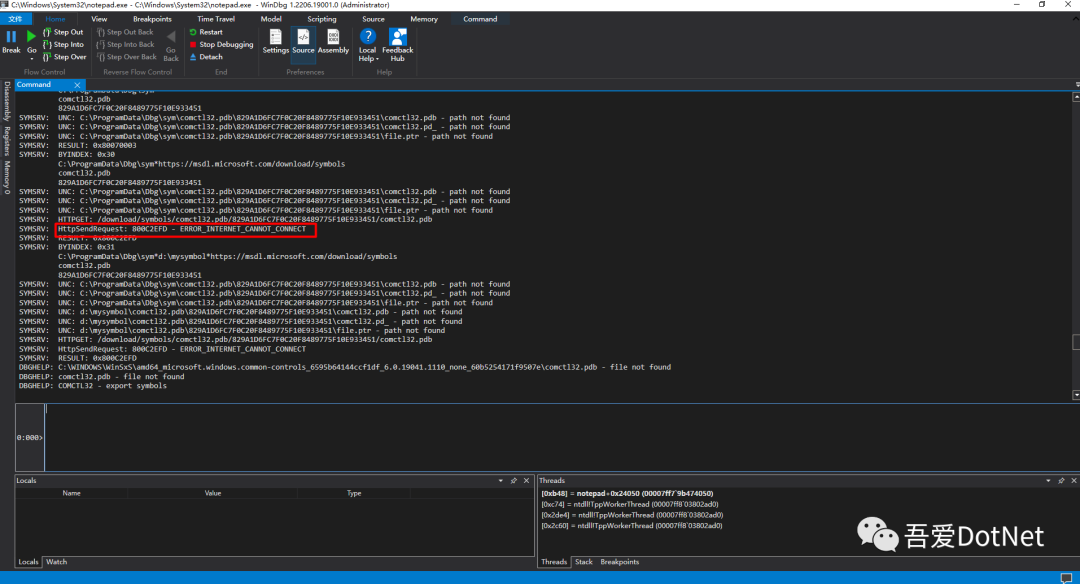Collapse the ribbon with the chevron
Viewport: 1080px width, 584px height.
point(1076,19)
